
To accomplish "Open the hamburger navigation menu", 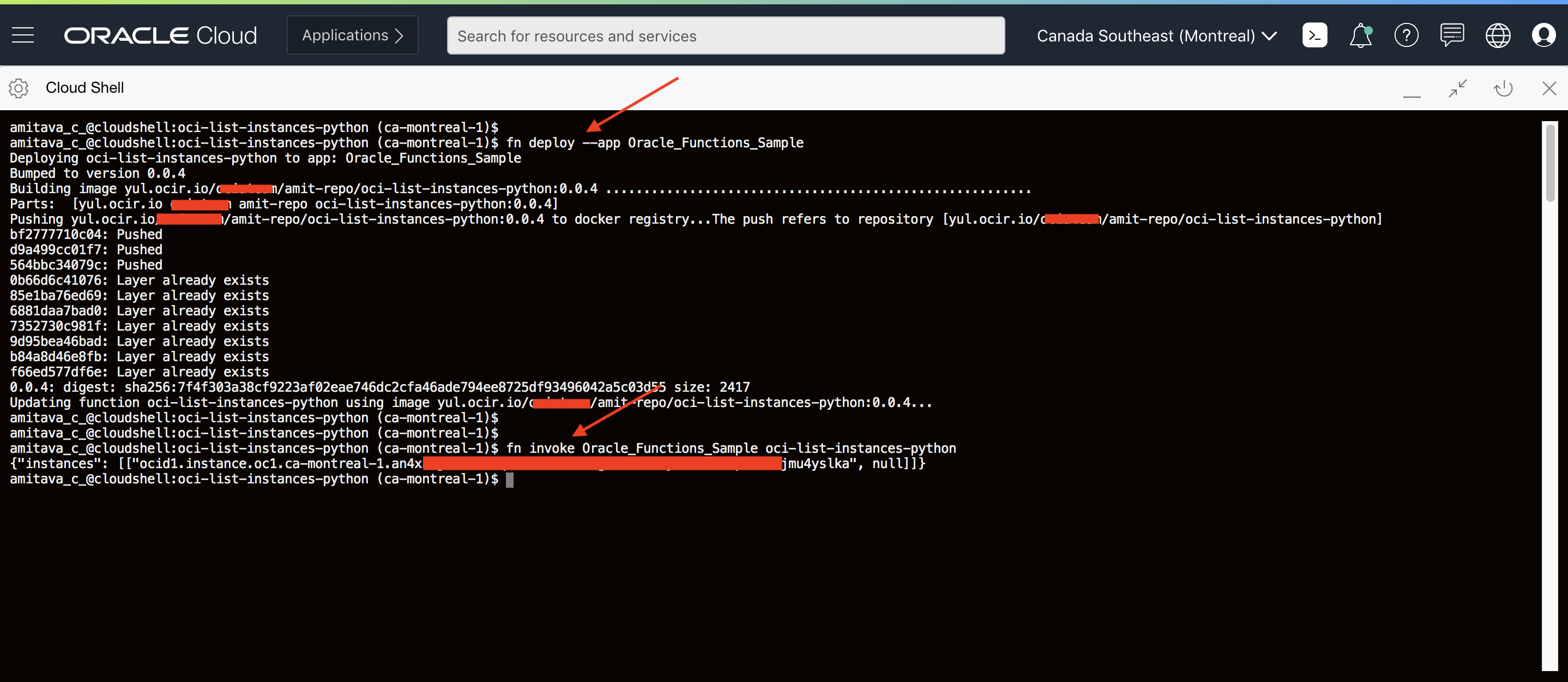I will 23,35.
